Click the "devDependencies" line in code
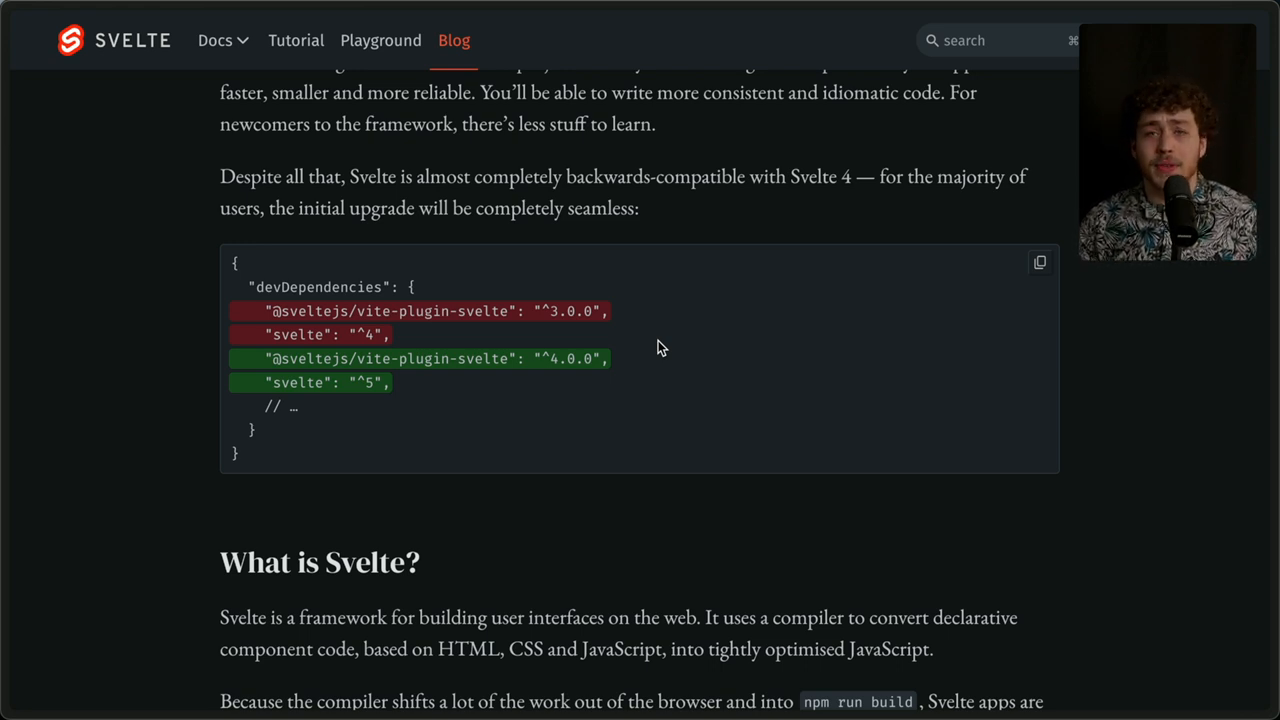This screenshot has width=1280, height=720. [x=331, y=287]
